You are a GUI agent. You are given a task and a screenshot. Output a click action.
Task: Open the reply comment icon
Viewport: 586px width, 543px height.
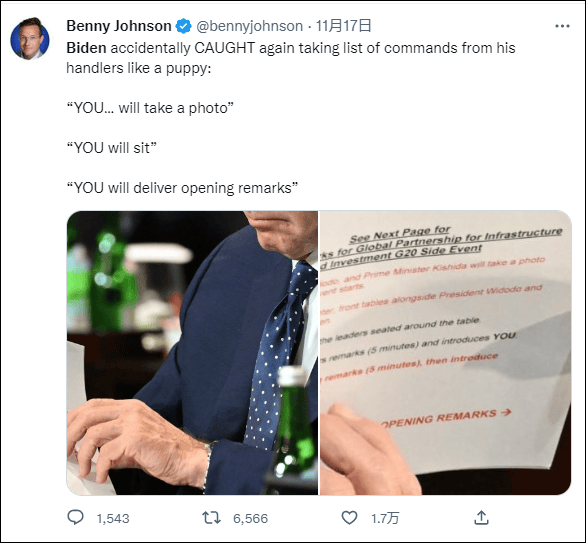tap(75, 518)
